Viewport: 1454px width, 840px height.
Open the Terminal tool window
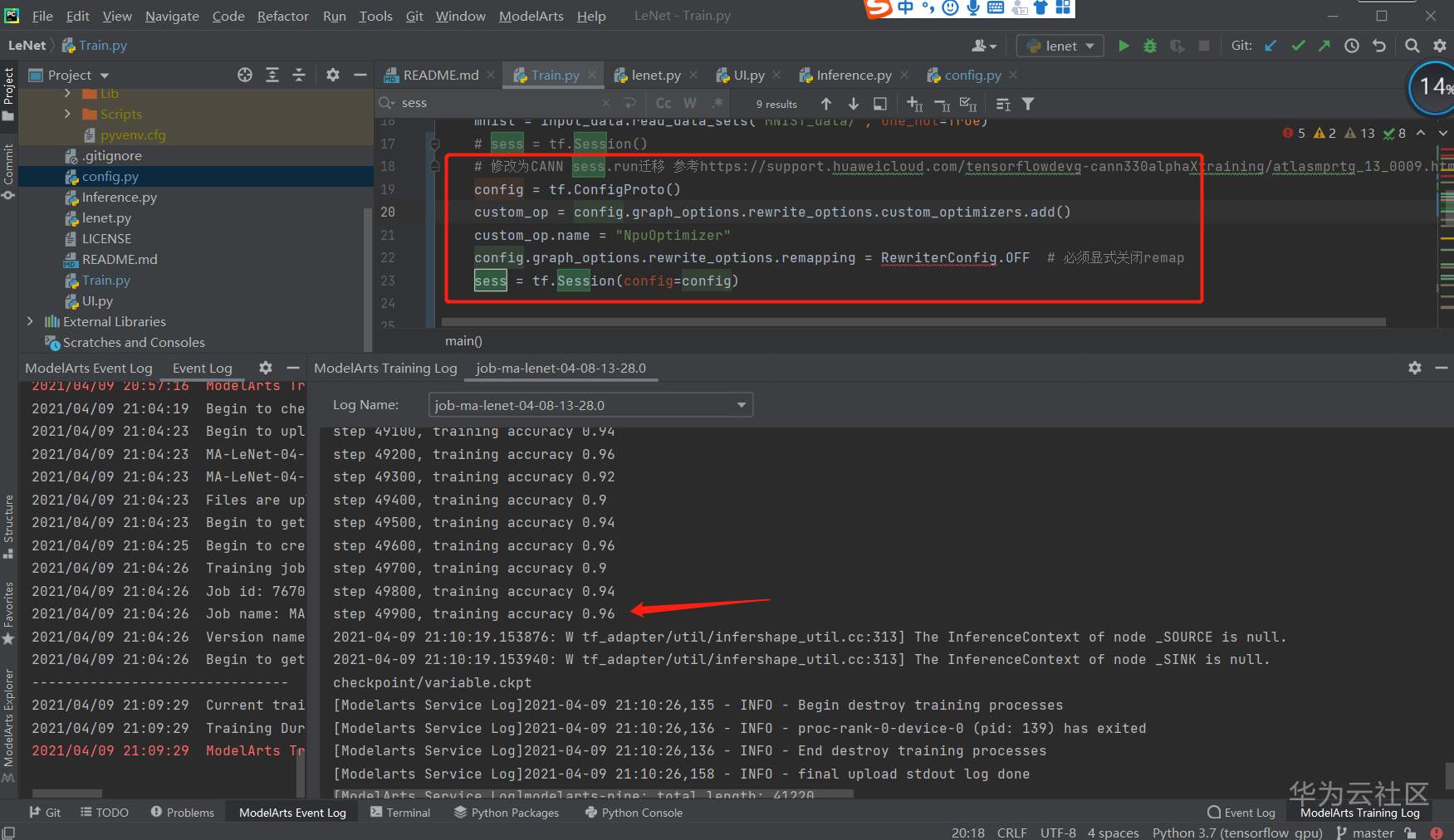pyautogui.click(x=400, y=813)
